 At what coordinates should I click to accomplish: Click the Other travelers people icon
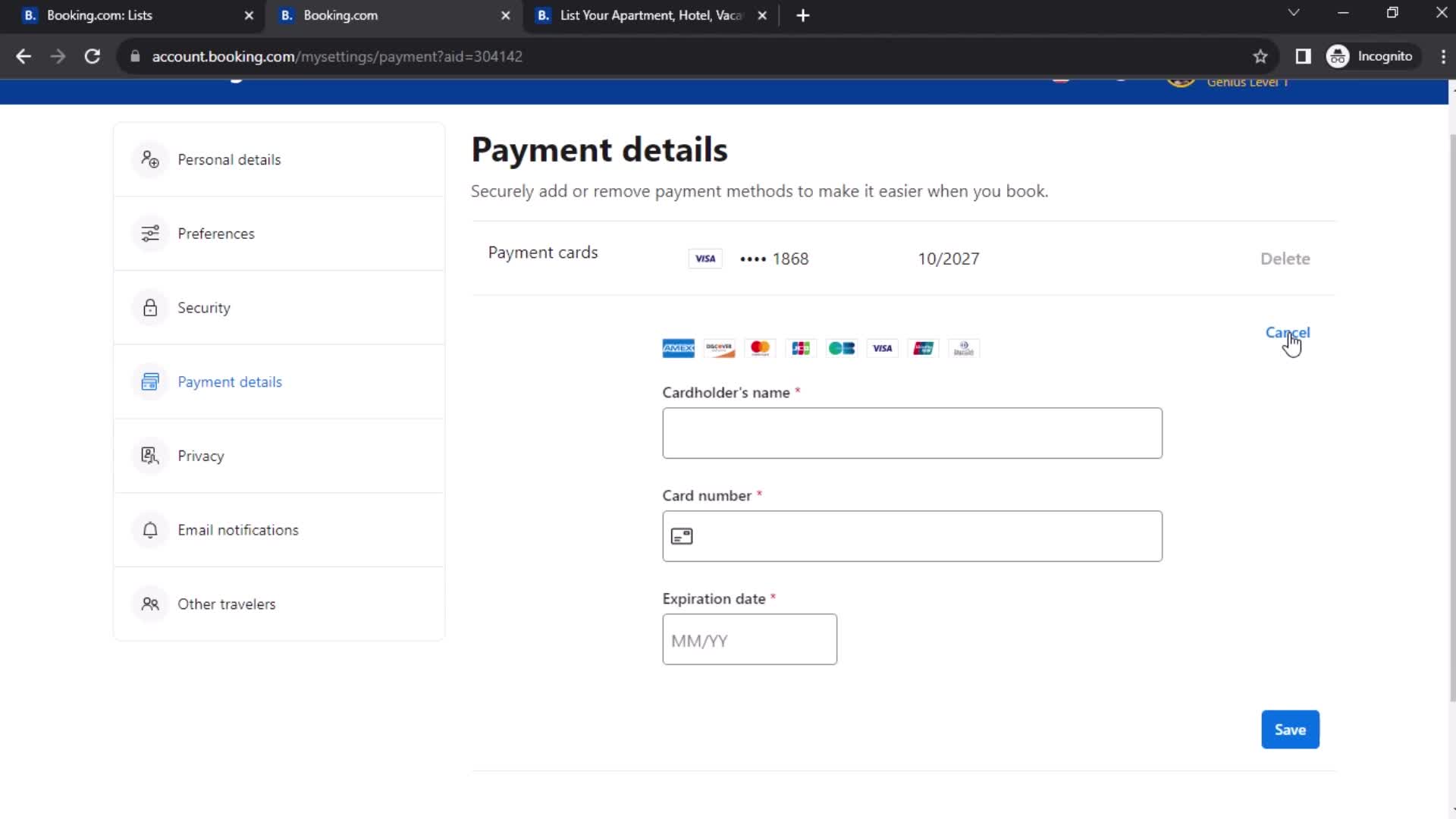tap(150, 604)
